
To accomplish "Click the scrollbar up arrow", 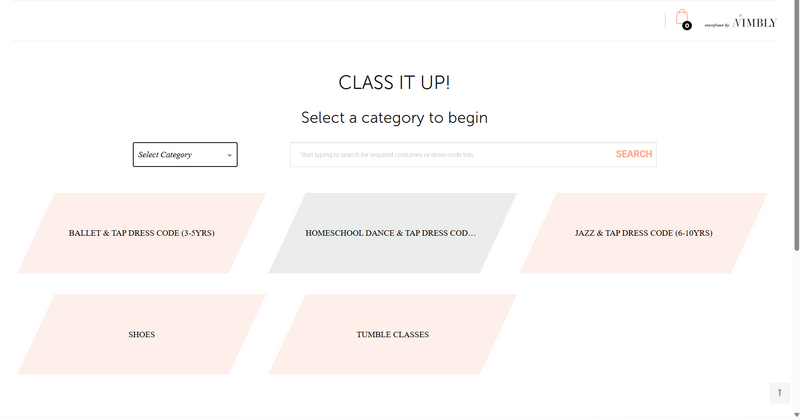I will pos(796,5).
